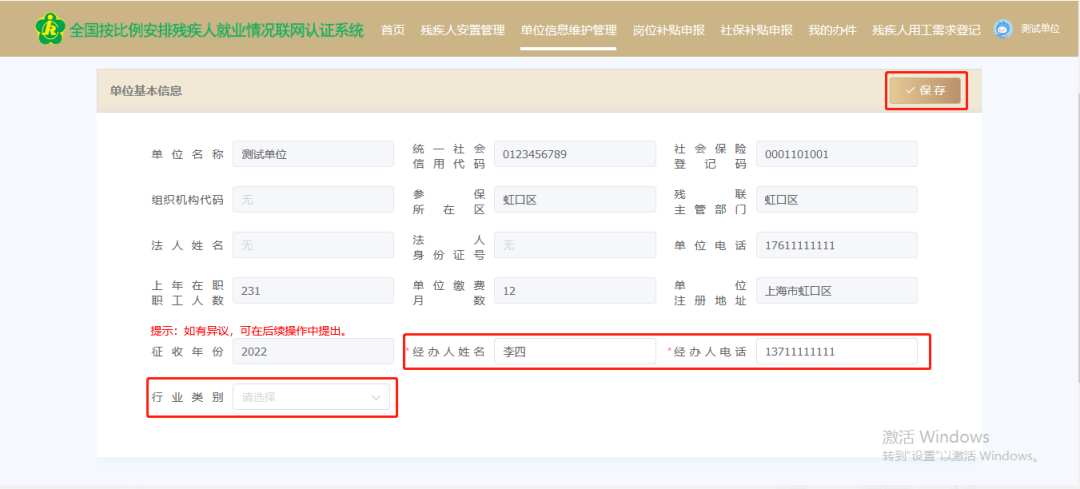Click 测试单位 account name
The image size is (1080, 489).
(x=1040, y=29)
